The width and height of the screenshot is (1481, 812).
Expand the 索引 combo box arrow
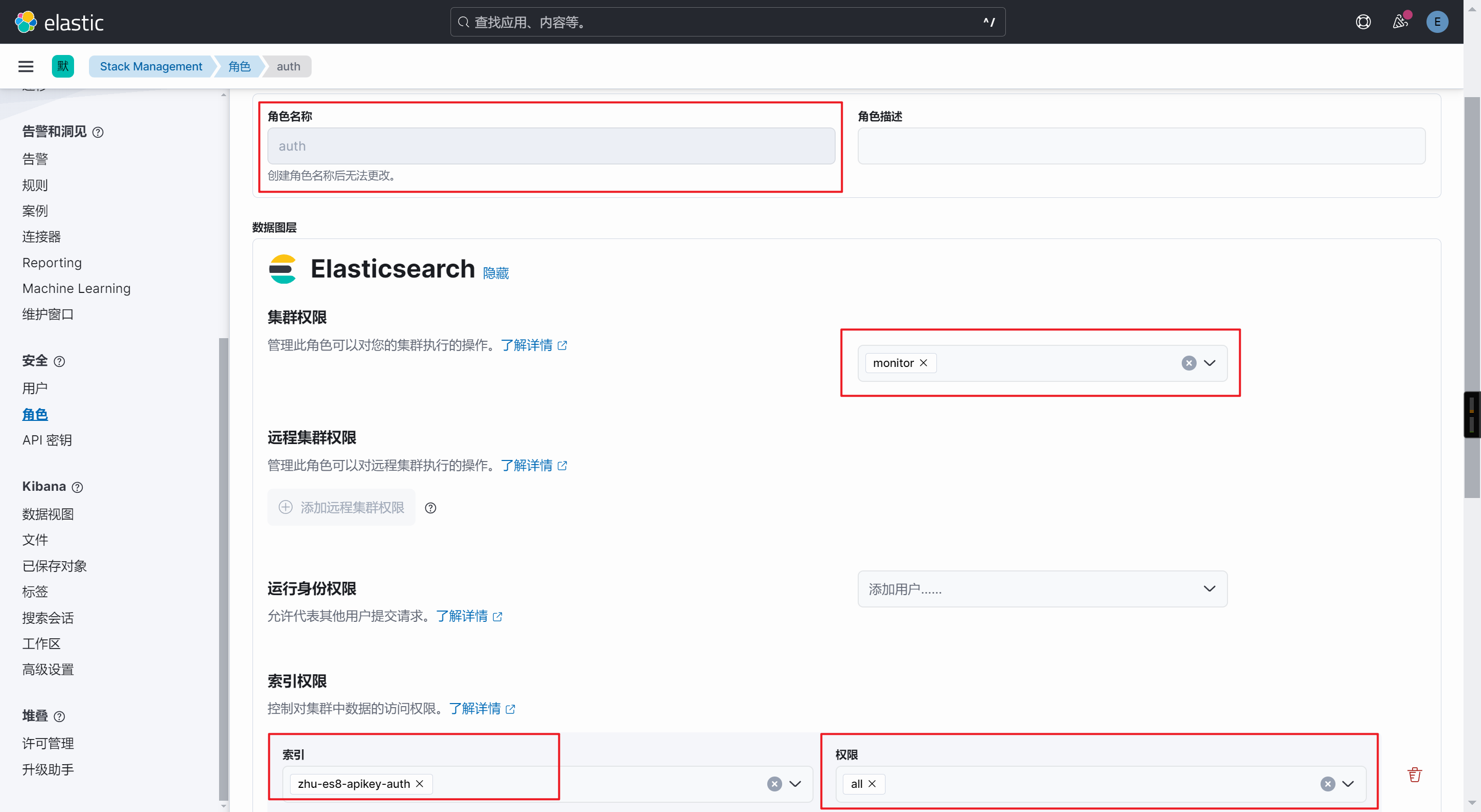tap(795, 784)
